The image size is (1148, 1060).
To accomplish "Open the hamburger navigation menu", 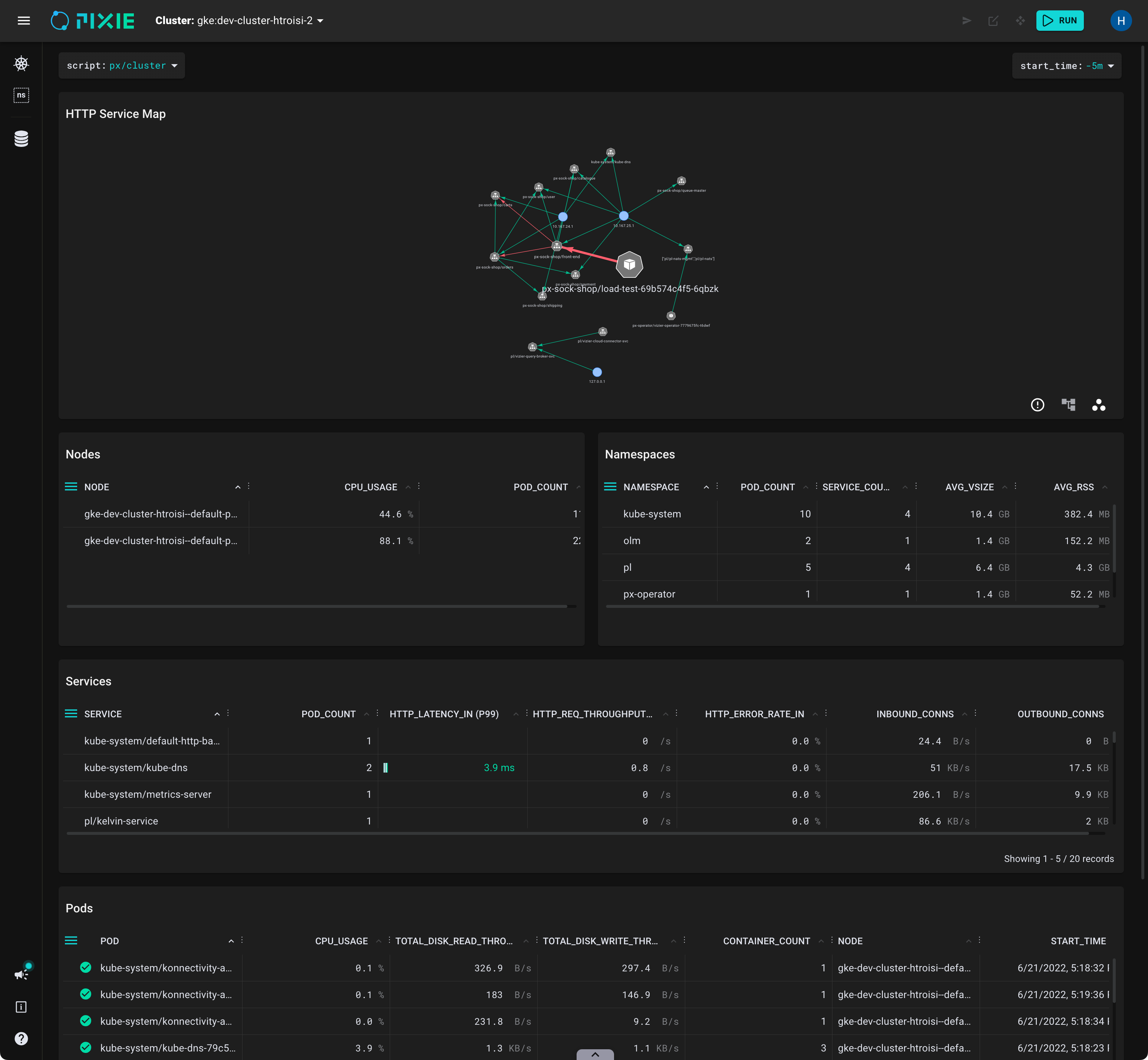I will coord(23,21).
